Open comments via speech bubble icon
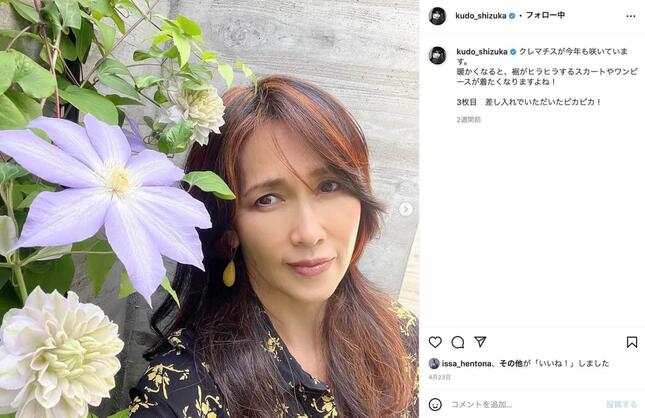 [457, 342]
